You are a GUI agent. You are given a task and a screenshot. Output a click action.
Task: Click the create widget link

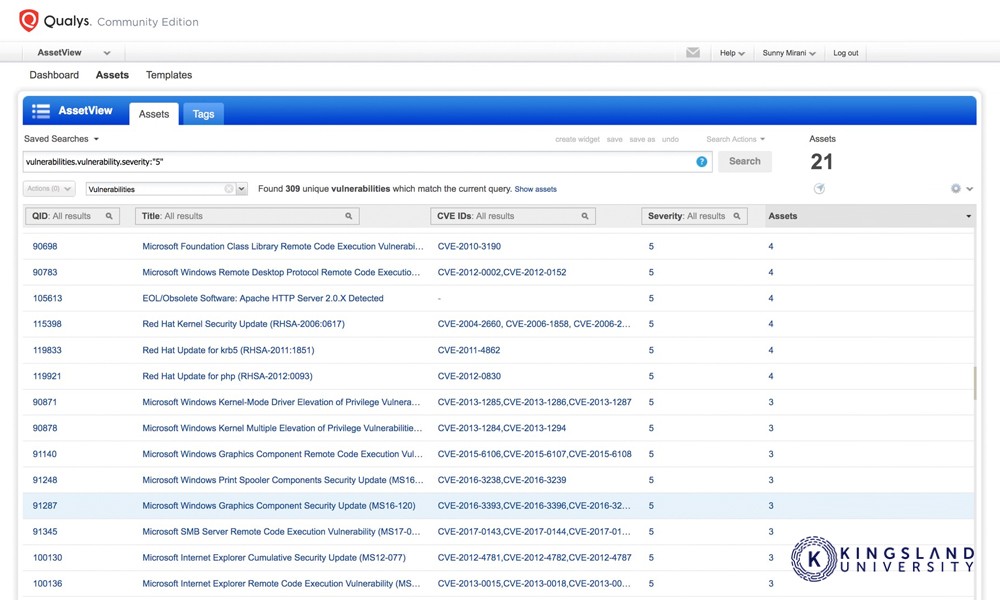pyautogui.click(x=577, y=139)
